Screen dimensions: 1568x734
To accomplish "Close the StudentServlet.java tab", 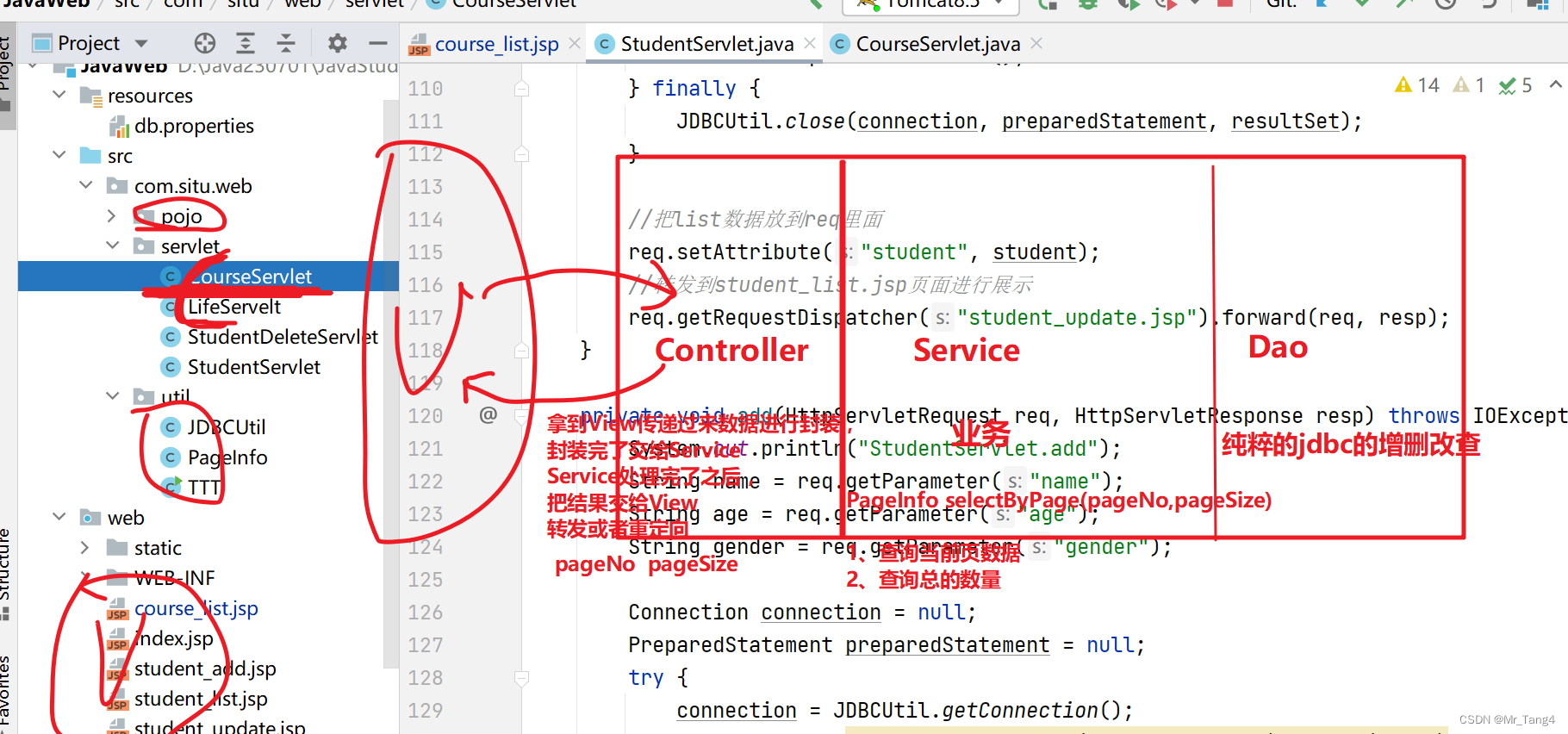I will pyautogui.click(x=810, y=43).
